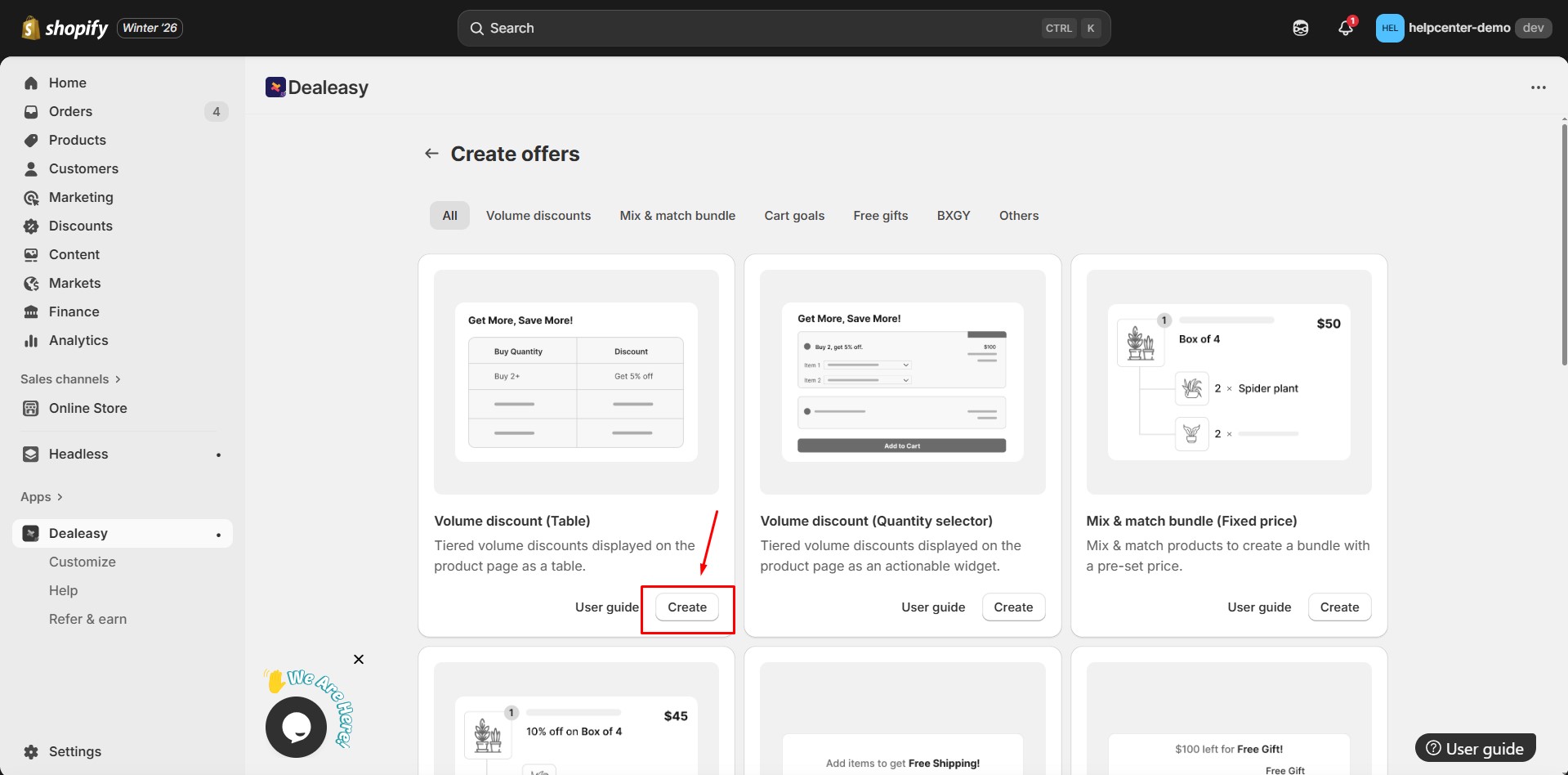This screenshot has width=1568, height=775.
Task: Open the Analytics section
Action: point(78,340)
